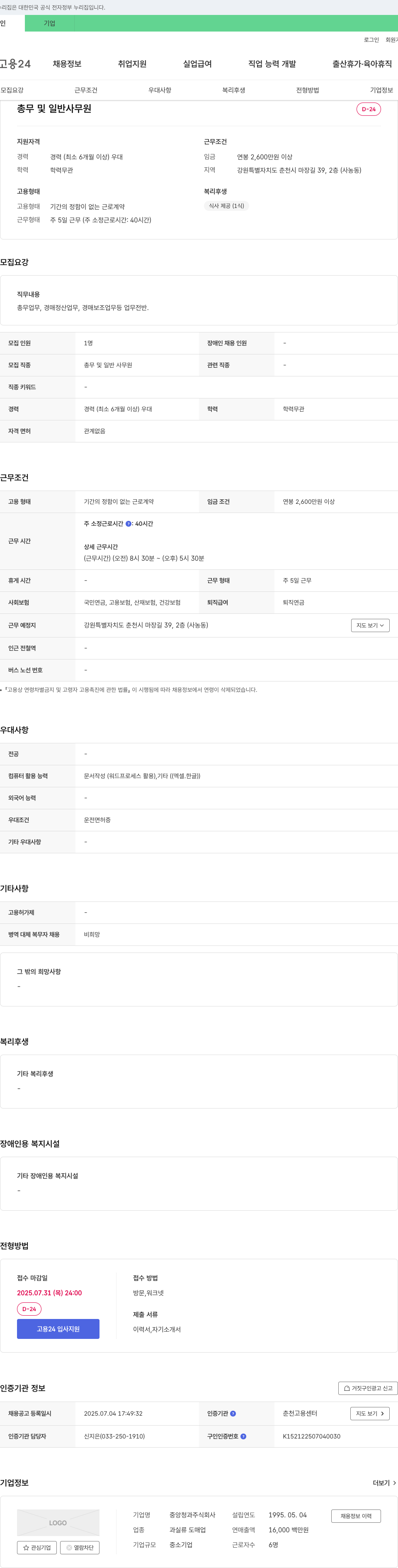
Task: Jump to 우대사항 section tab
Action: [160, 90]
